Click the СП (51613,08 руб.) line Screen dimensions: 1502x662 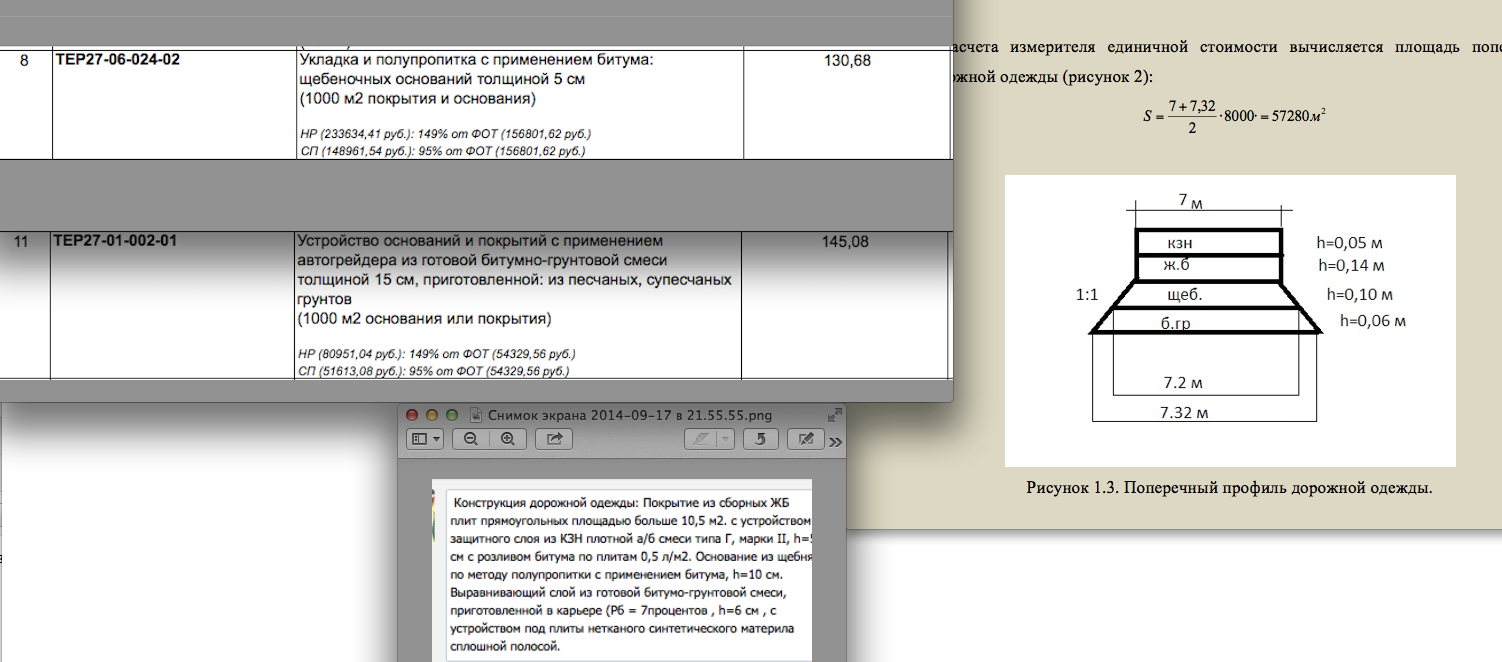click(435, 371)
